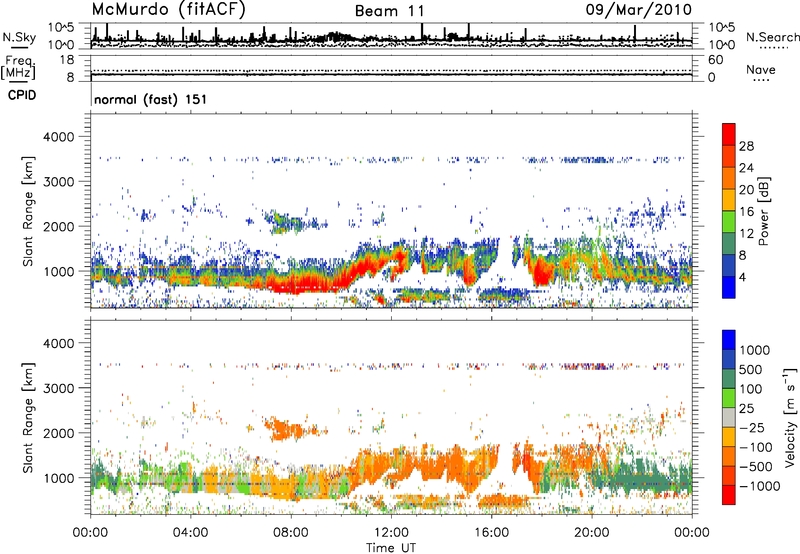
Task: Click the -500 tick on velocity colorbar
Action: tap(756, 467)
